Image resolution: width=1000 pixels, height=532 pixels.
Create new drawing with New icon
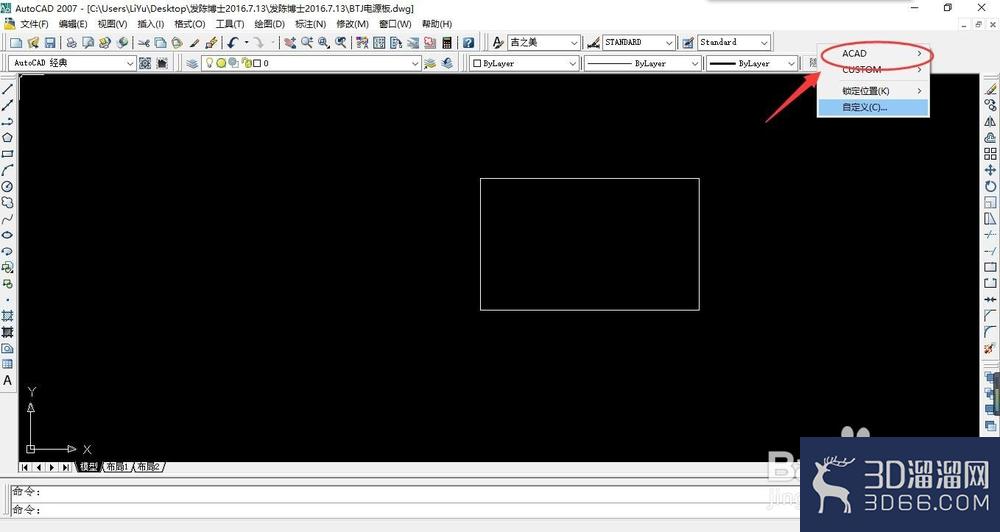(17, 42)
